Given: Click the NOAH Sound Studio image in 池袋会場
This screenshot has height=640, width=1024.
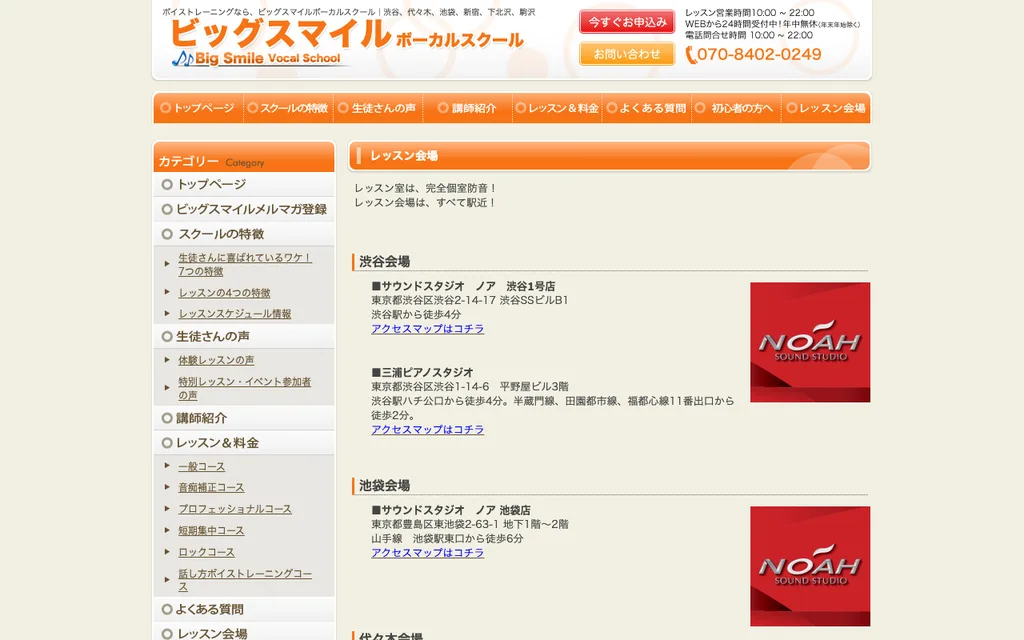Looking at the screenshot, I should tap(810, 566).
